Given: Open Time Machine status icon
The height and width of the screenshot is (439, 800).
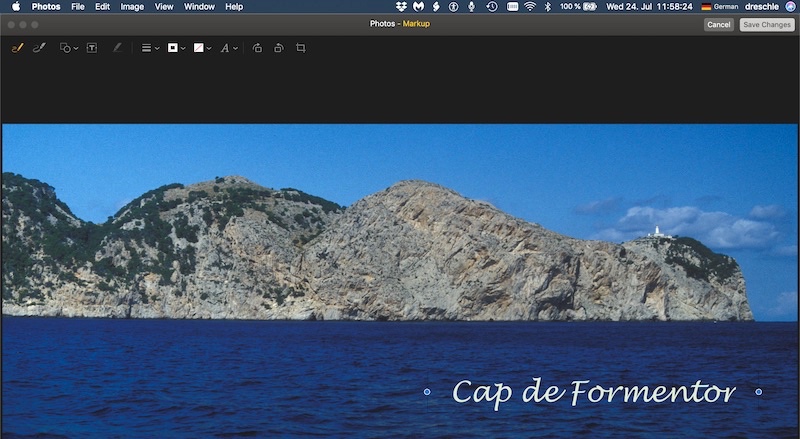Looking at the screenshot, I should (492, 6).
